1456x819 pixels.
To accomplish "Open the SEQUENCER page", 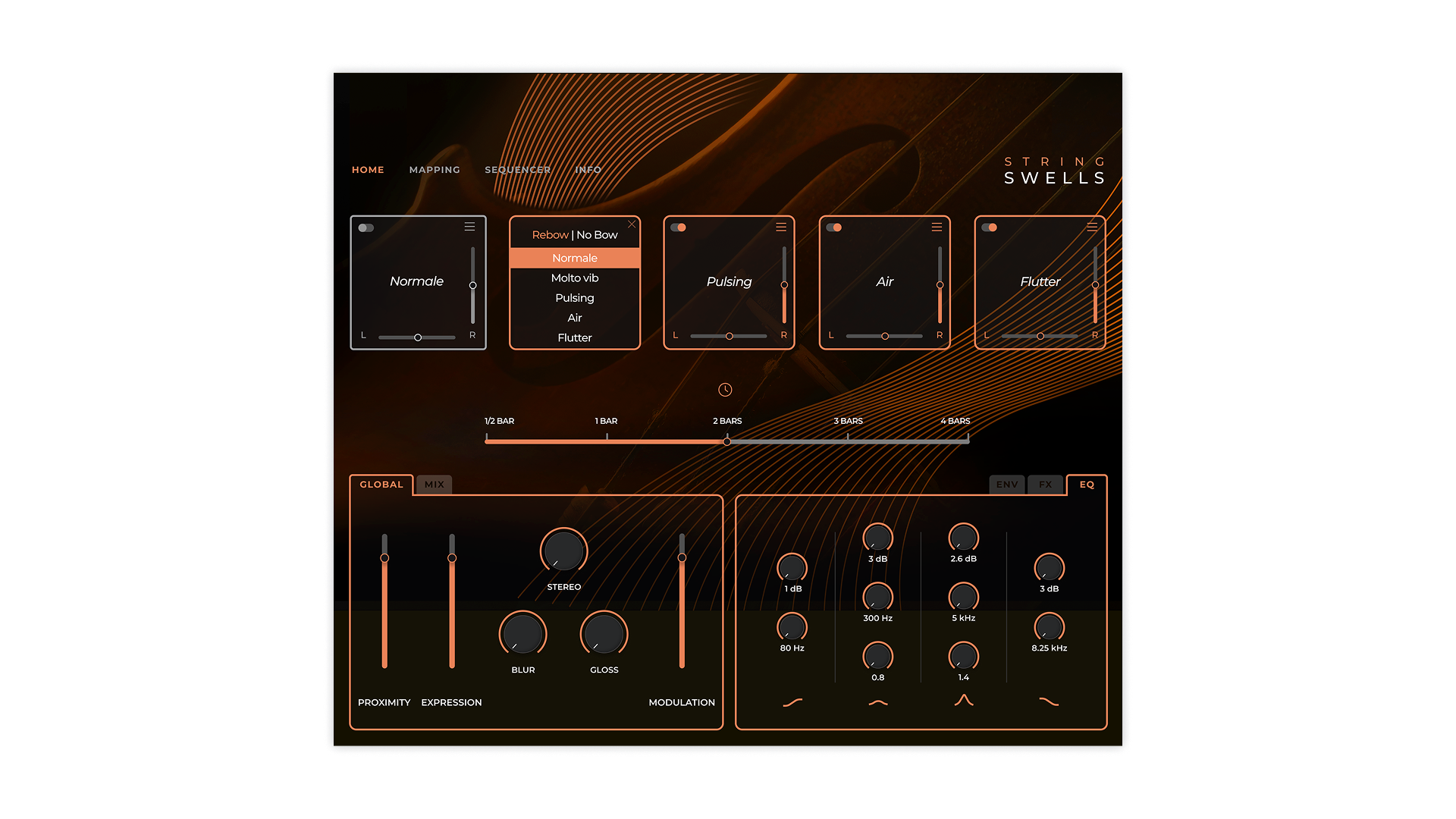I will pyautogui.click(x=518, y=170).
